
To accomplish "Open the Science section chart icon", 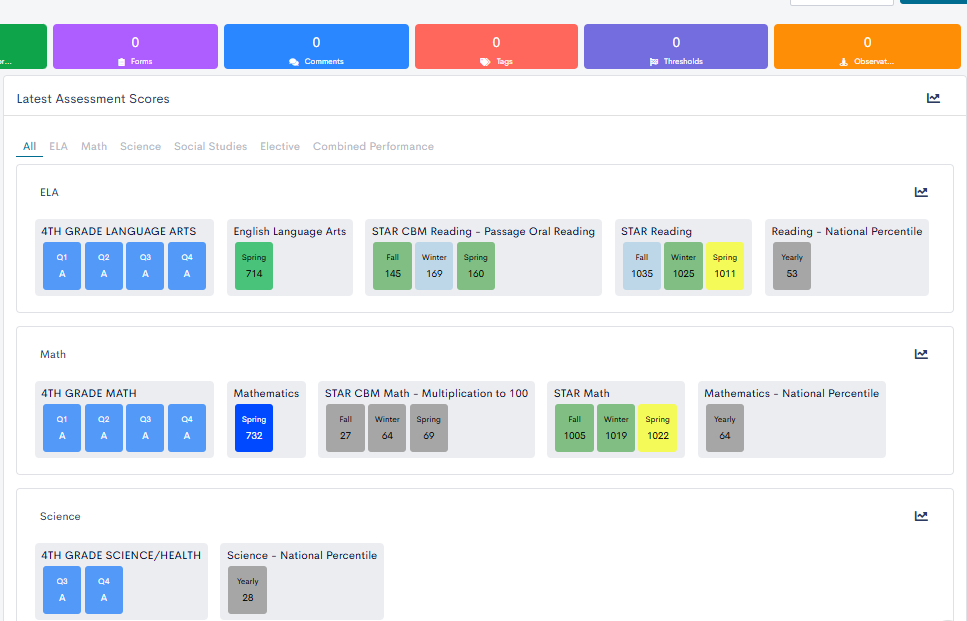I will coord(921,516).
